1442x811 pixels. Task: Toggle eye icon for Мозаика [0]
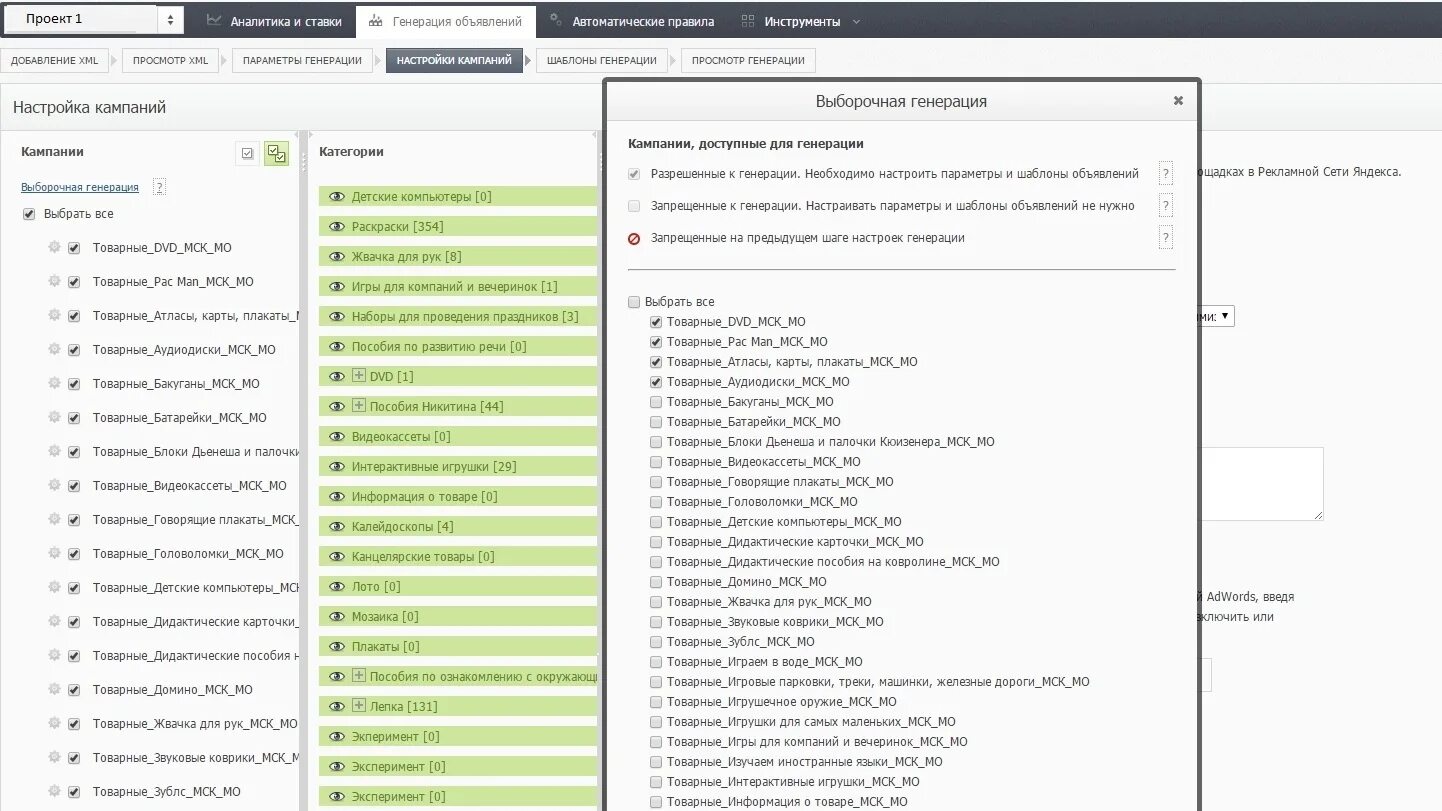coord(337,617)
